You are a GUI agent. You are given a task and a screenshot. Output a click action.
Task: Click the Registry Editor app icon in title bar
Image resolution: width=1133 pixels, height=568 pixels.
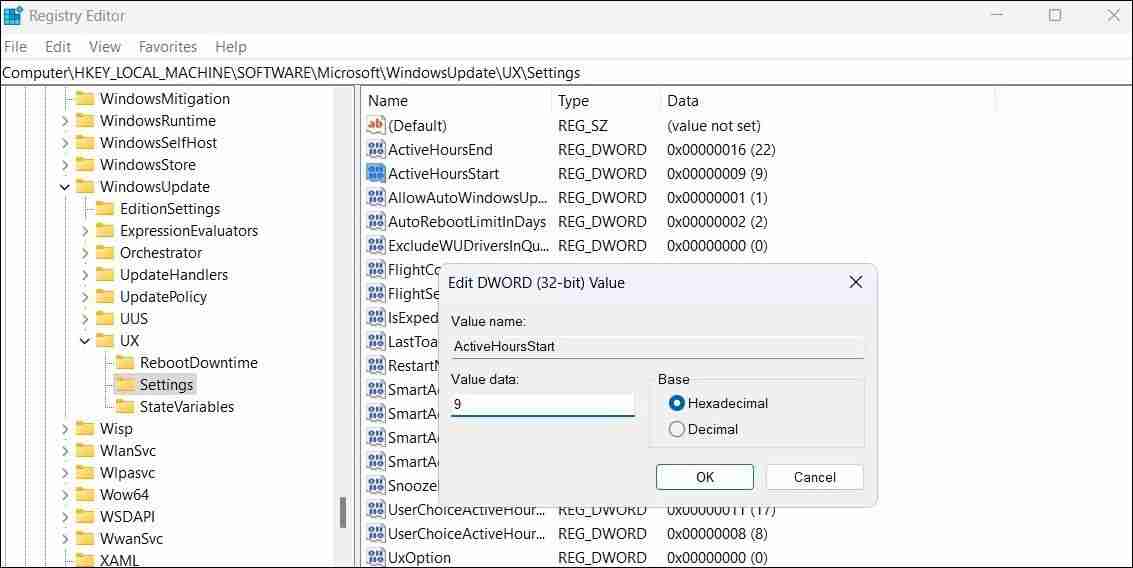pos(13,15)
